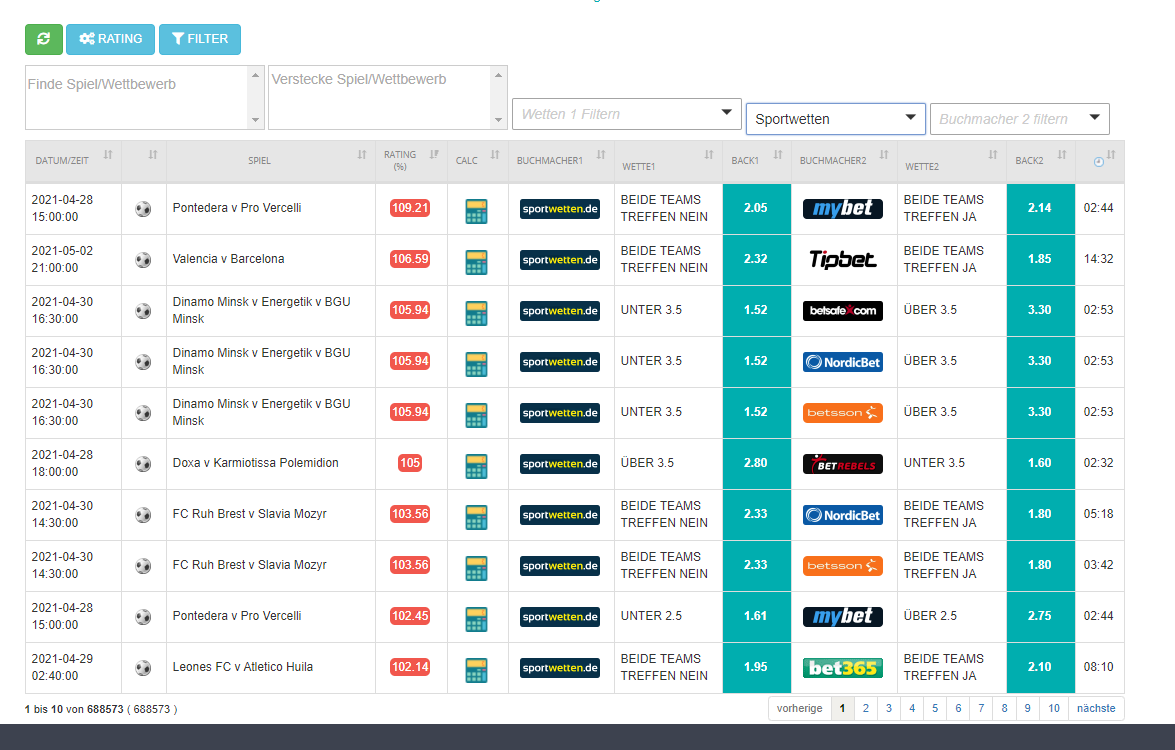Screen dimensions: 1175x750
Task: Click the BetRebels bookmaker logo
Action: point(843,464)
